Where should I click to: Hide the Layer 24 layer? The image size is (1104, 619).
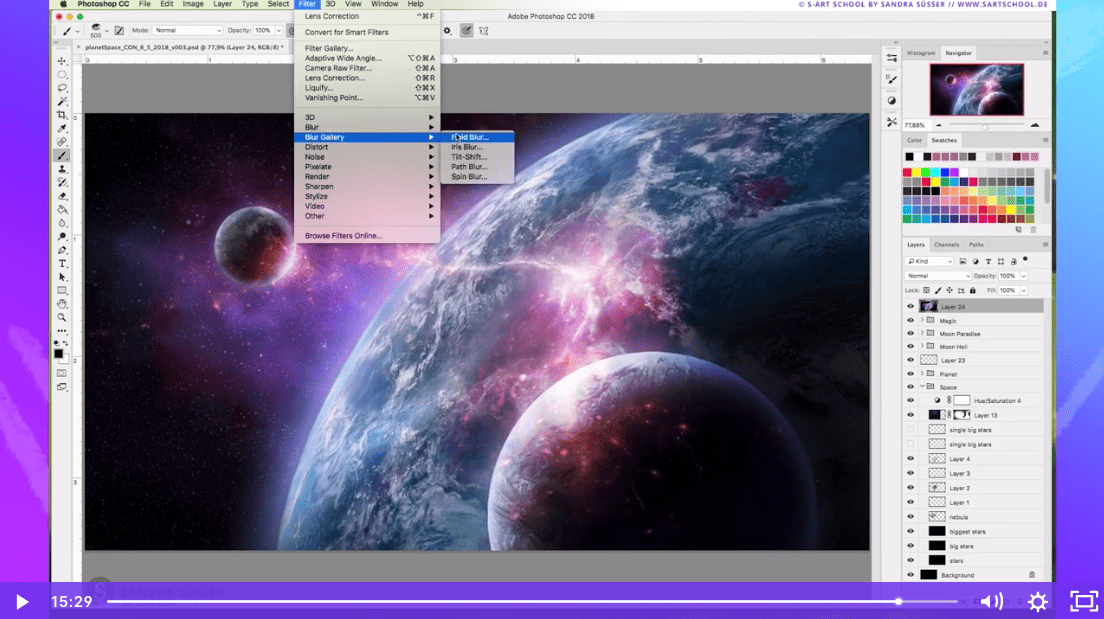pos(910,307)
